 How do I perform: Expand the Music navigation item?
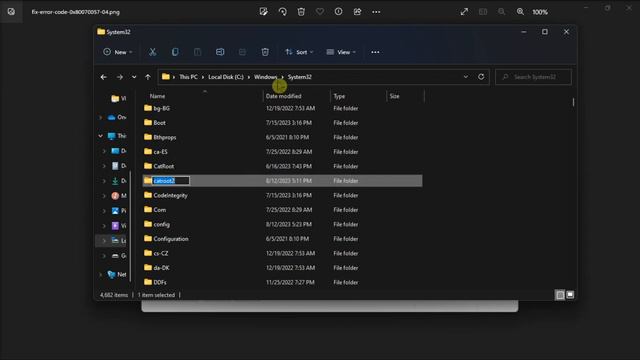click(104, 196)
